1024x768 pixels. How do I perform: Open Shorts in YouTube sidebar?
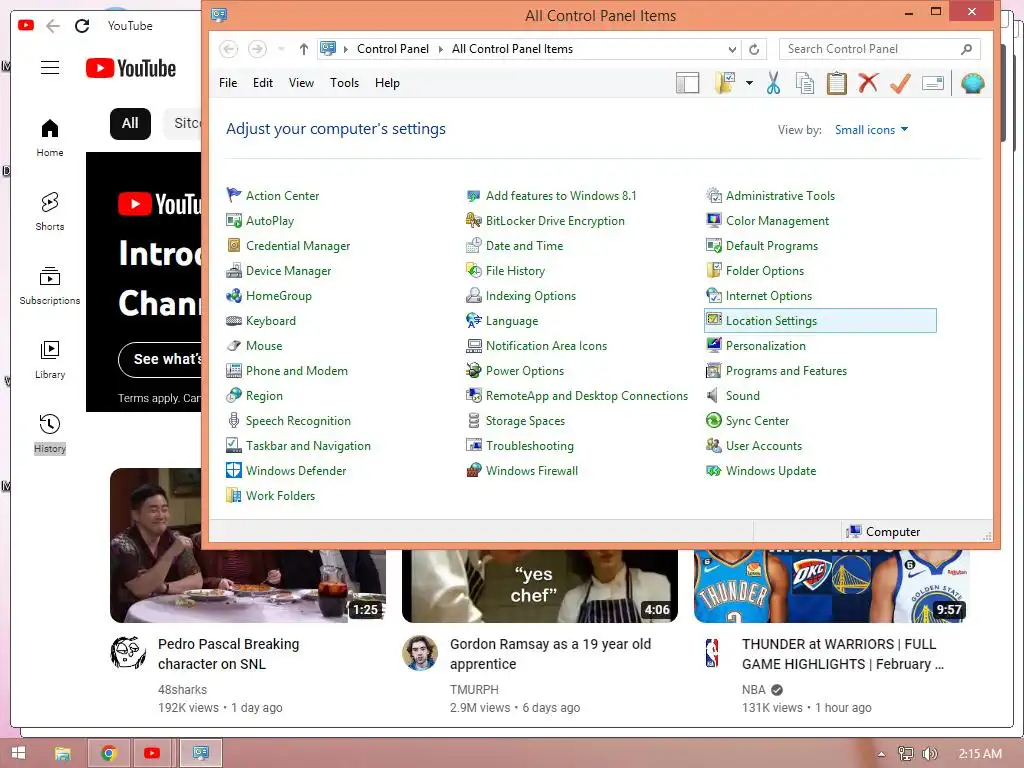coord(50,212)
